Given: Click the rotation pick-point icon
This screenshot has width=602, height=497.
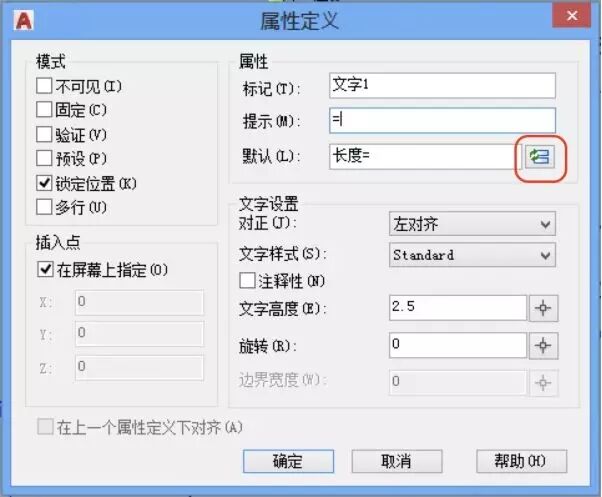Looking at the screenshot, I should tap(542, 345).
